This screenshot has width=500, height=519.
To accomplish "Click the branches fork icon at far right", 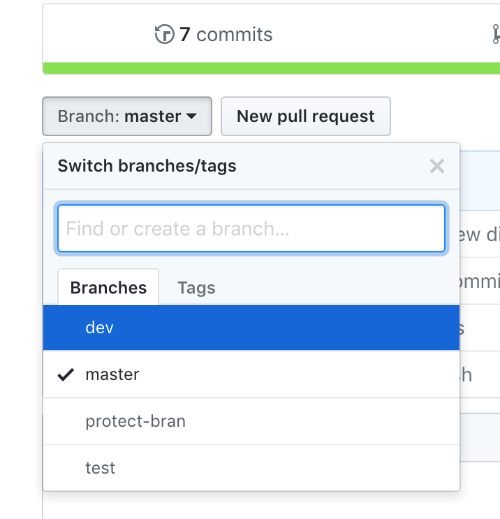I will [x=496, y=34].
